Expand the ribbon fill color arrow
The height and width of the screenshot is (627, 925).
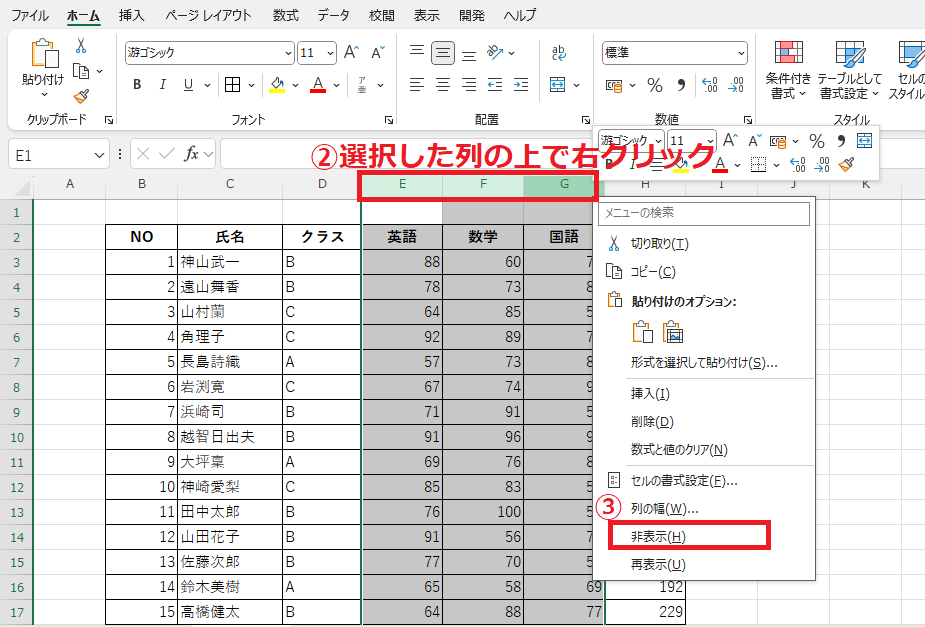pyautogui.click(x=296, y=86)
